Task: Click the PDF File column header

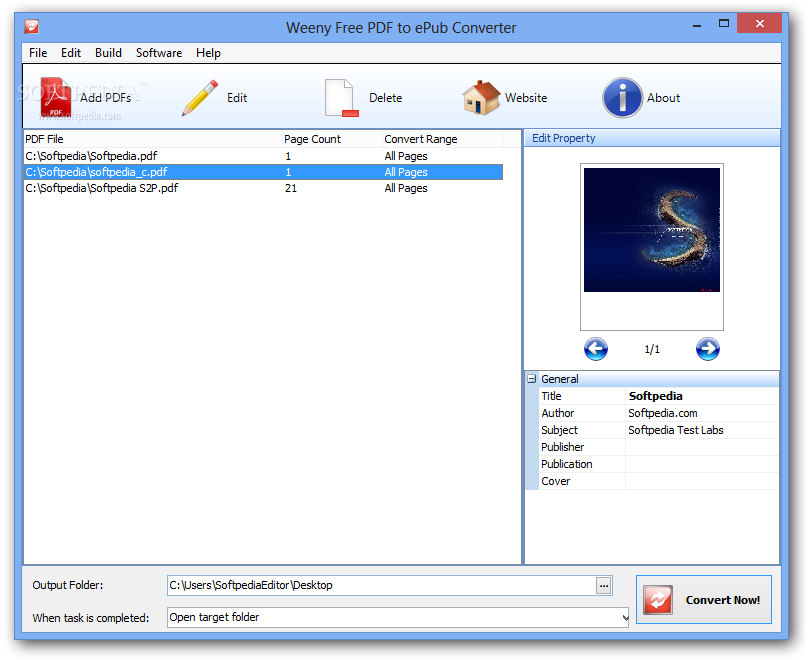Action: (153, 139)
